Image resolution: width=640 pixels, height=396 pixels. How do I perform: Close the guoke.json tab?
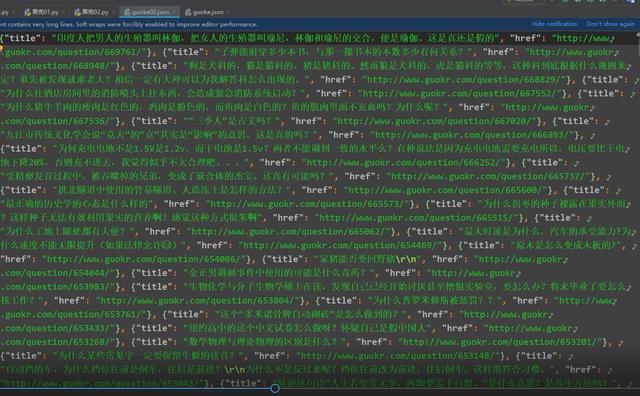click(x=229, y=12)
